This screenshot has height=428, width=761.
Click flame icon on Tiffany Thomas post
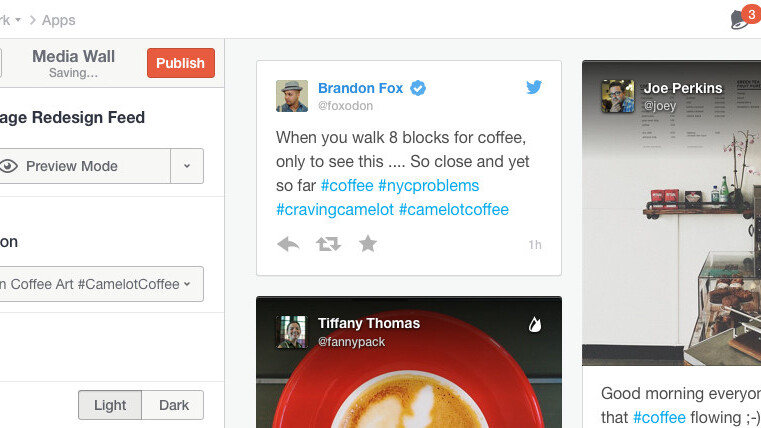535,324
